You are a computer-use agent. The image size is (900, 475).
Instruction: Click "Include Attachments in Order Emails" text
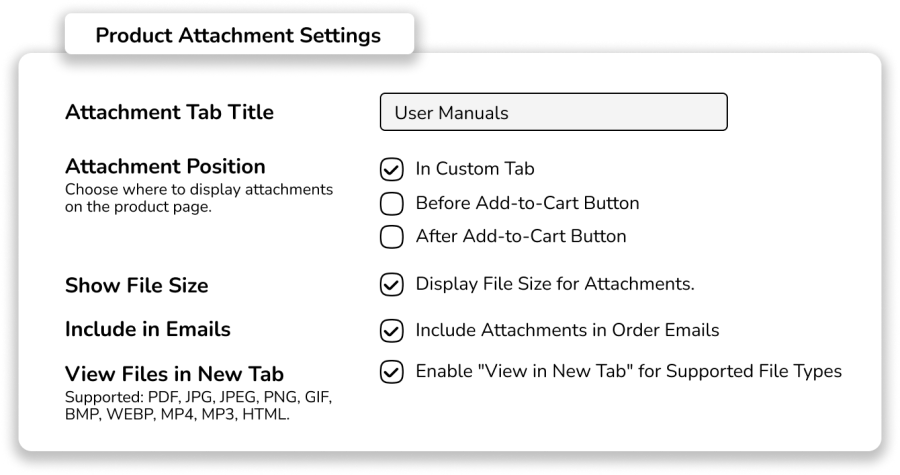point(567,329)
